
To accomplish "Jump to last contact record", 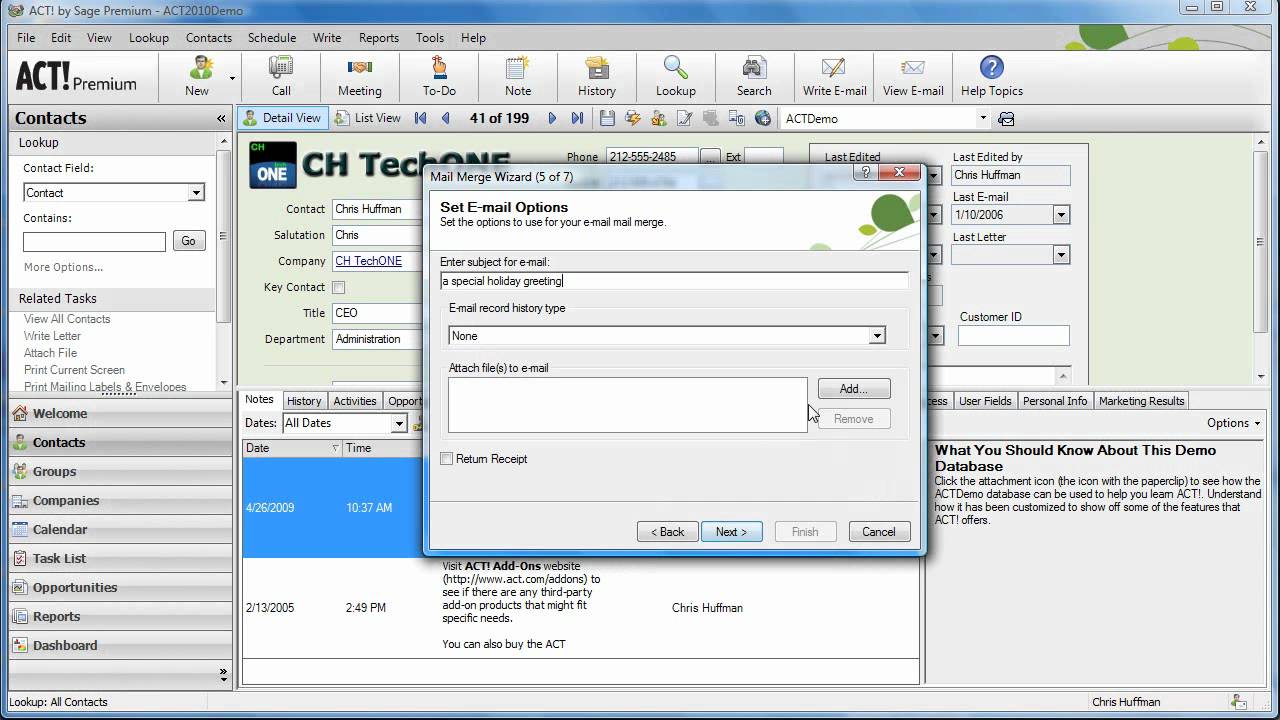I will click(x=577, y=118).
